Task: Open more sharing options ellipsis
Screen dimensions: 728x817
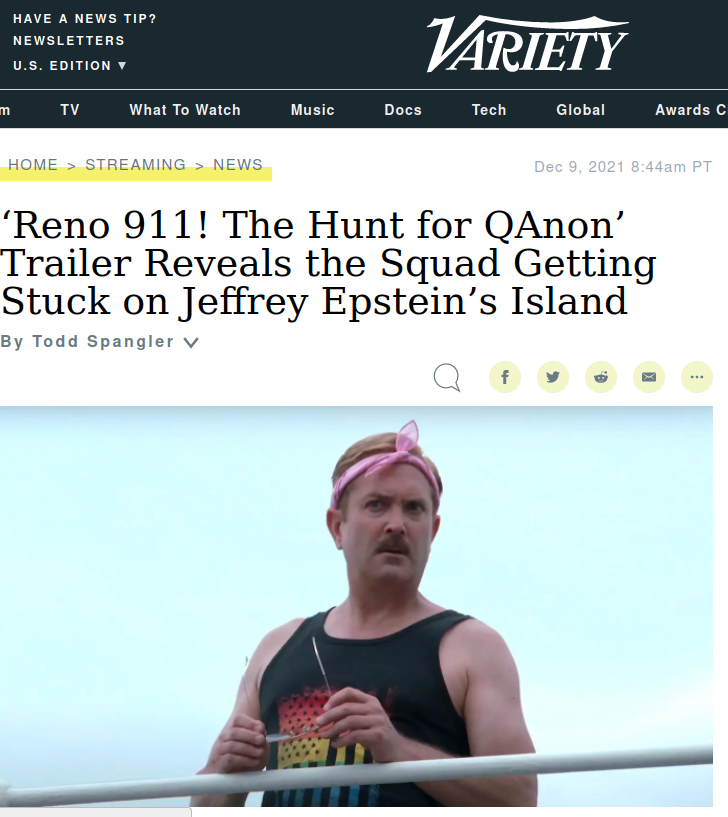Action: coord(697,377)
